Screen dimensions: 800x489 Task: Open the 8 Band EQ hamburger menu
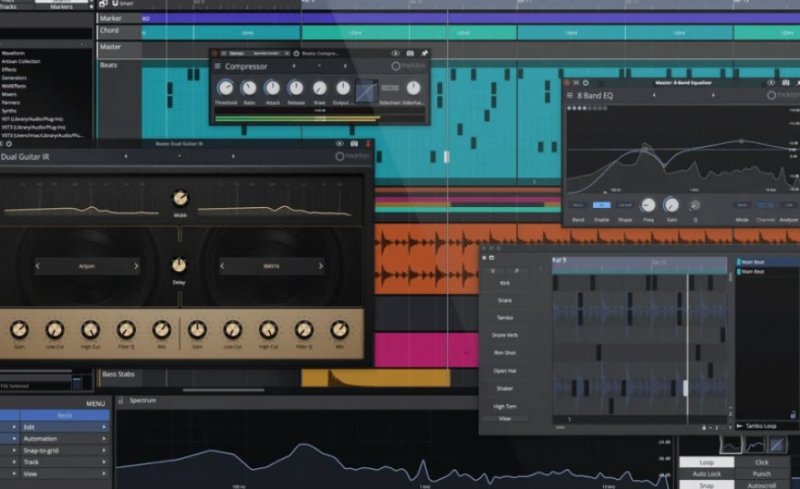coord(570,96)
